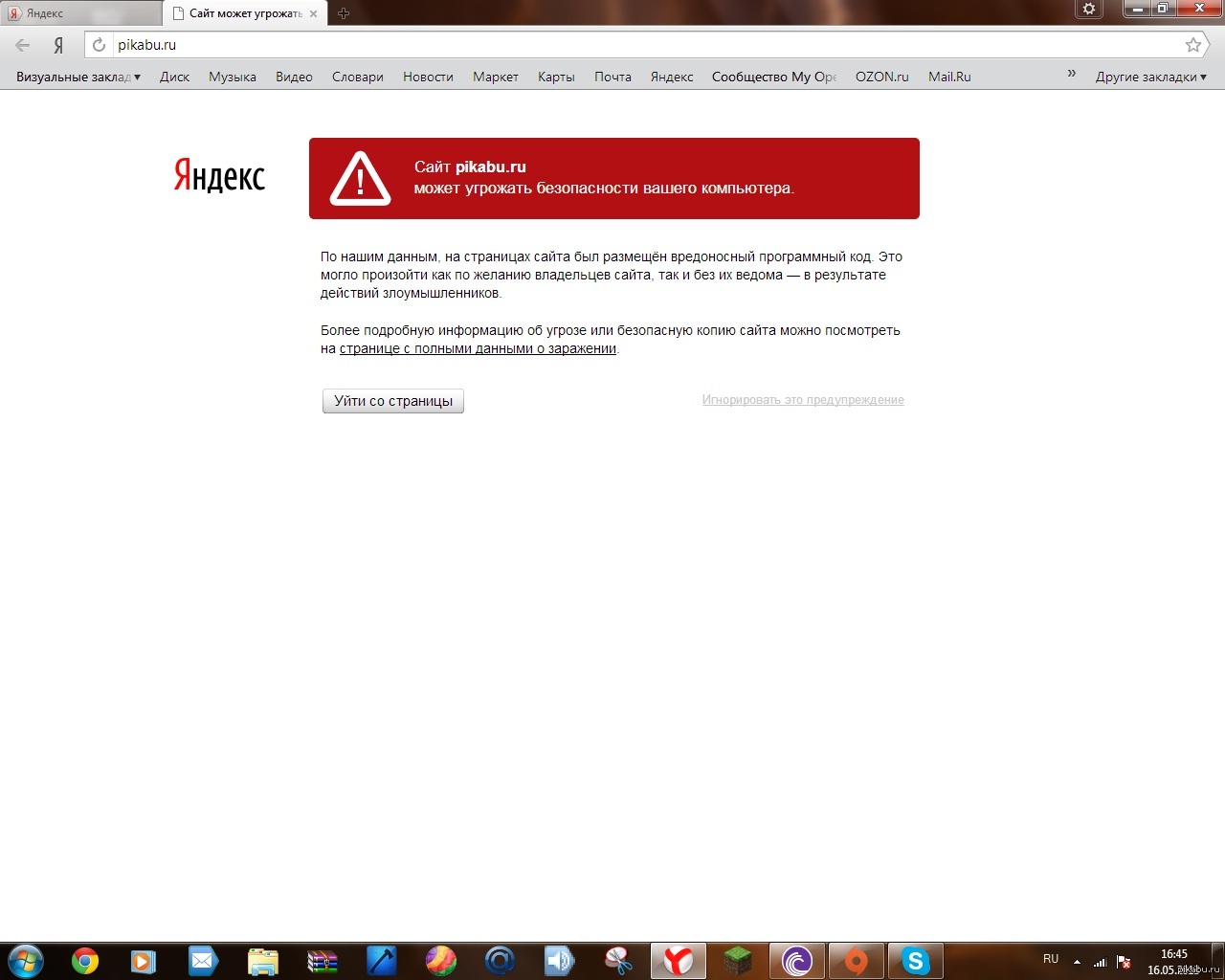Open browser settings gear icon
1225x980 pixels.
[x=1088, y=10]
